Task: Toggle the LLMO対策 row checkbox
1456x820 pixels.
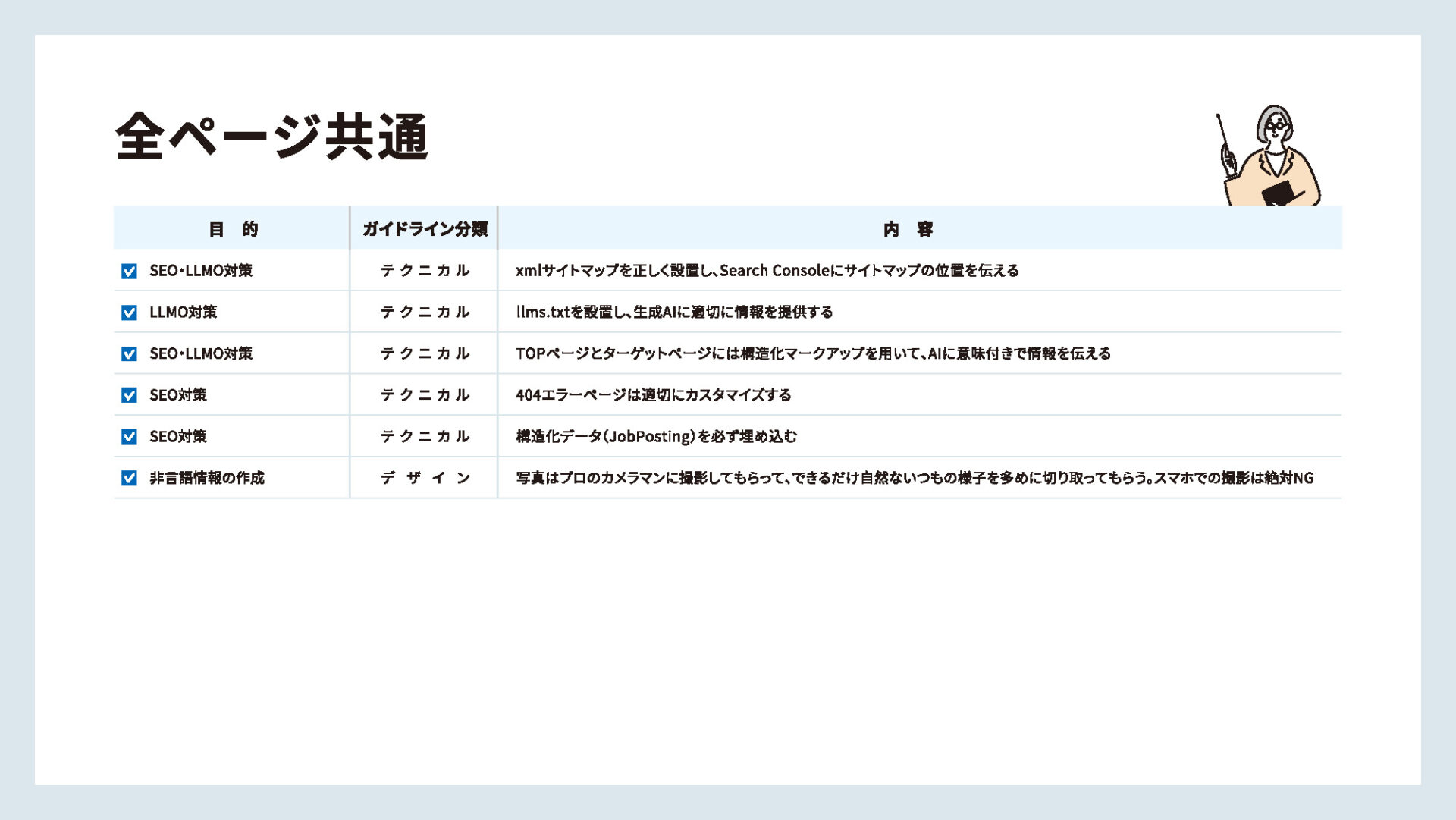Action: pos(129,313)
